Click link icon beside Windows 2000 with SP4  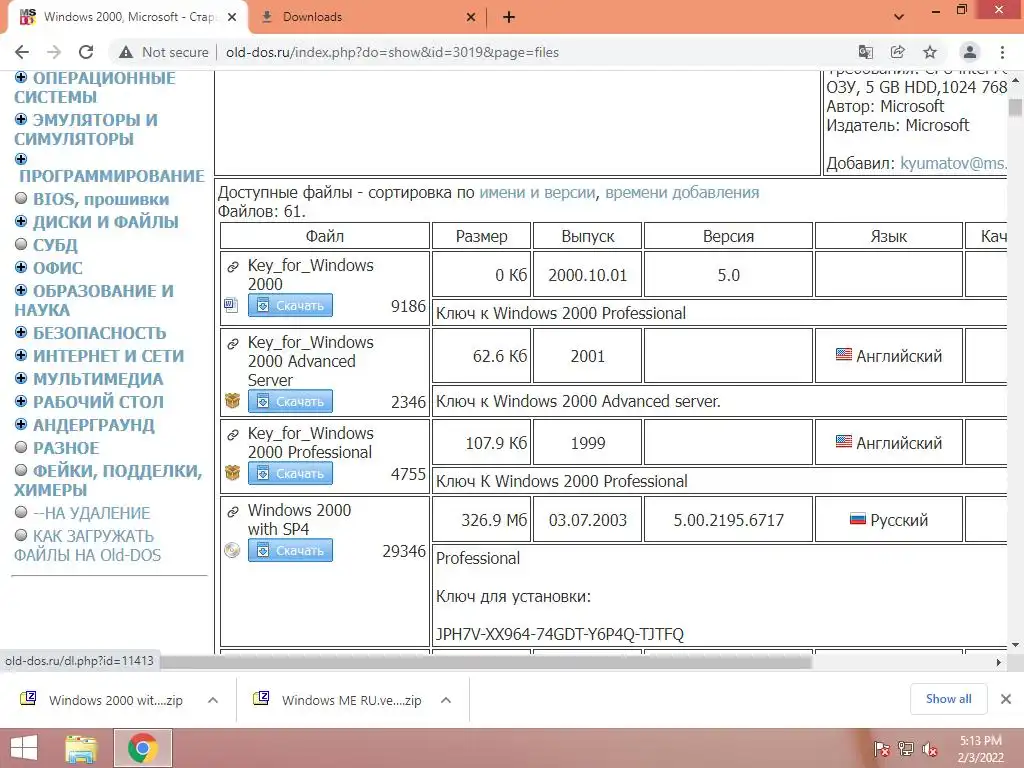(232, 511)
